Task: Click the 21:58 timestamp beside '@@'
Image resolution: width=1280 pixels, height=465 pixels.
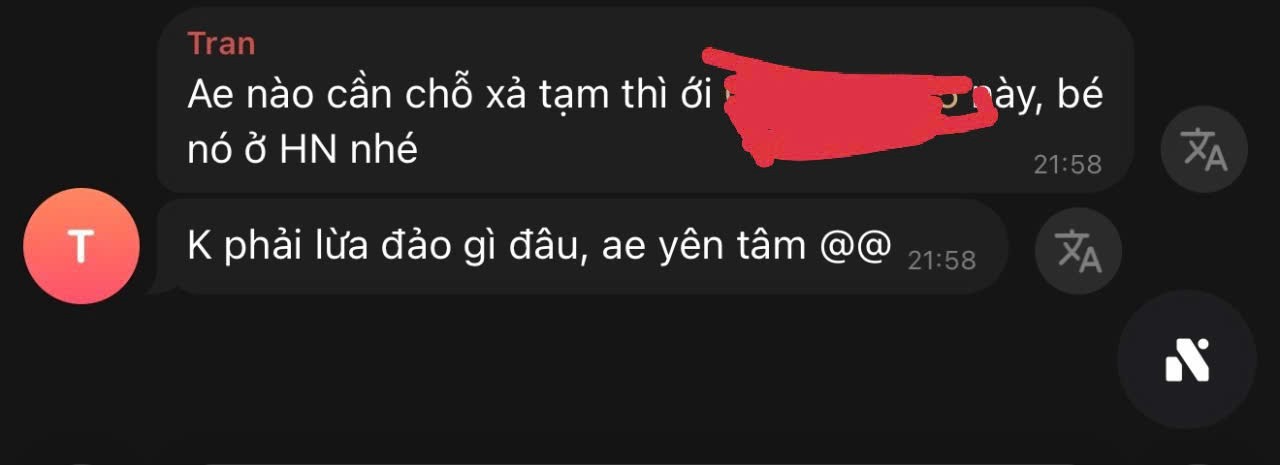Action: click(x=941, y=260)
